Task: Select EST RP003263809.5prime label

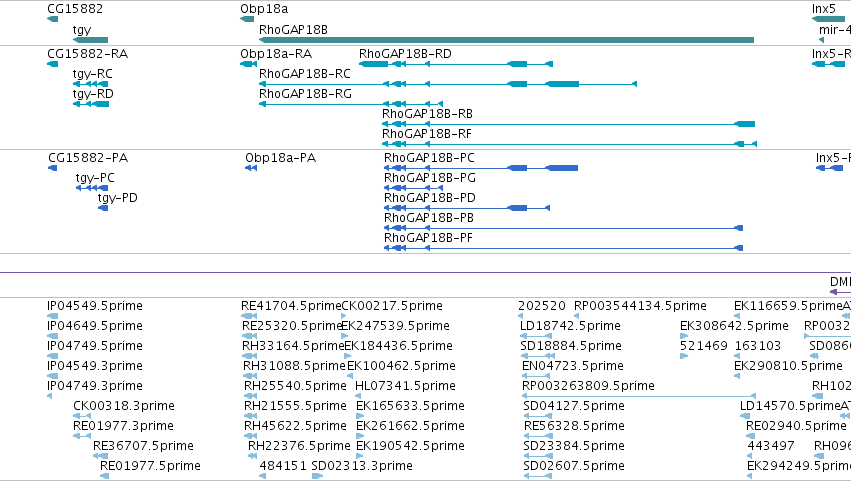Action: tap(588, 387)
